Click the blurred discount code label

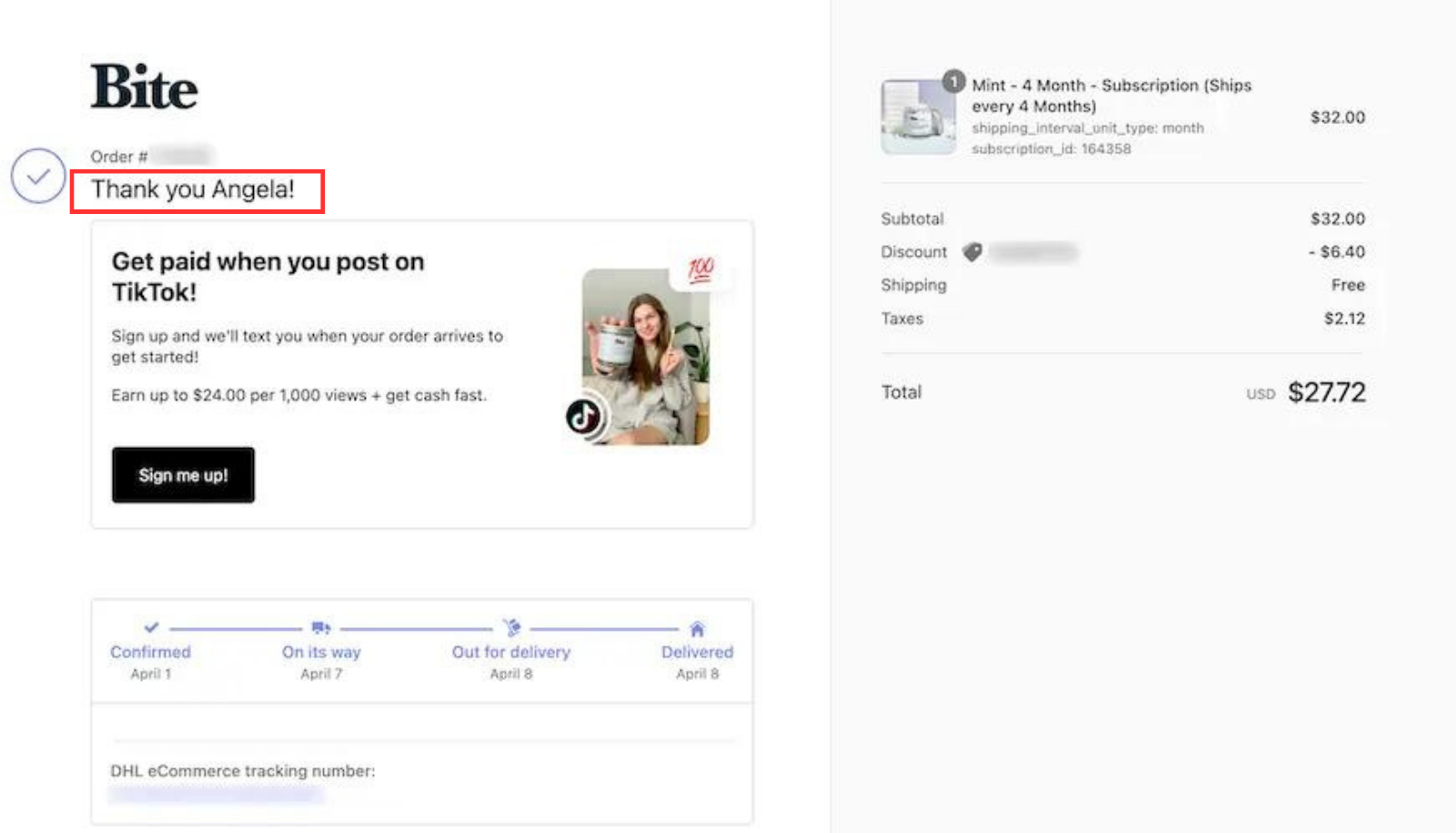[x=1033, y=252]
